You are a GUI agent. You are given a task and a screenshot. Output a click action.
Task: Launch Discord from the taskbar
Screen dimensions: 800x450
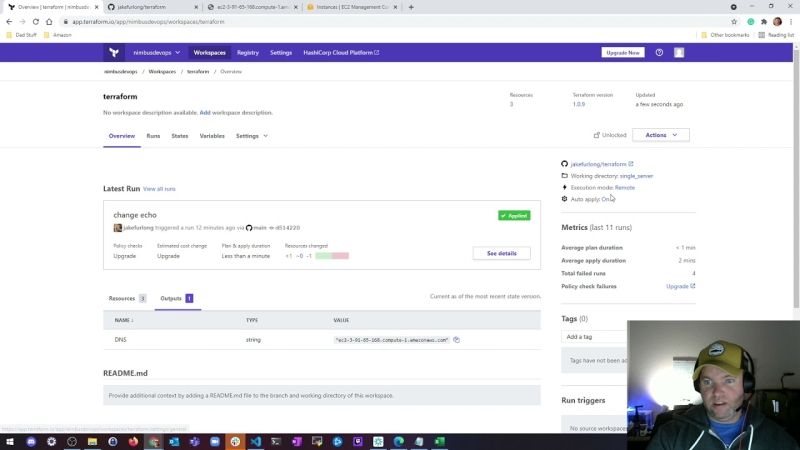(31, 441)
